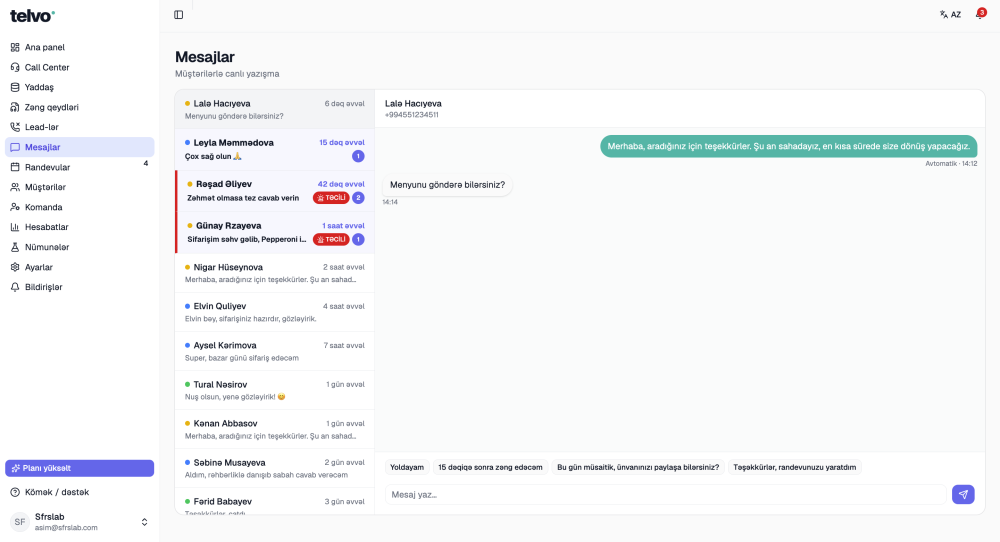Select quick reply Yoldayam
This screenshot has width=1000, height=542.
click(x=407, y=467)
